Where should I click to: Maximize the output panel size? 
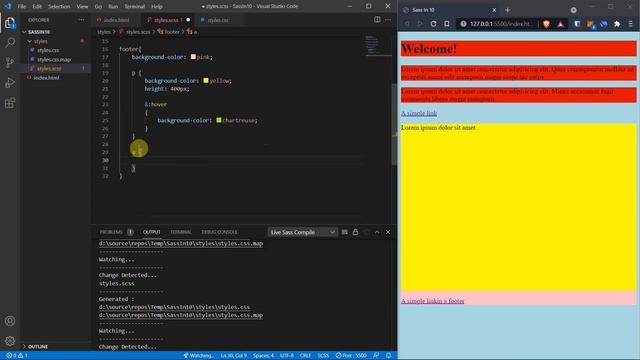point(377,232)
